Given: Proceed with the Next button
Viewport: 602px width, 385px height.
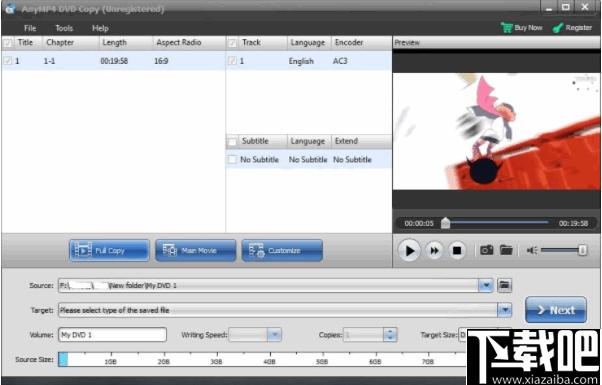Looking at the screenshot, I should [x=556, y=310].
